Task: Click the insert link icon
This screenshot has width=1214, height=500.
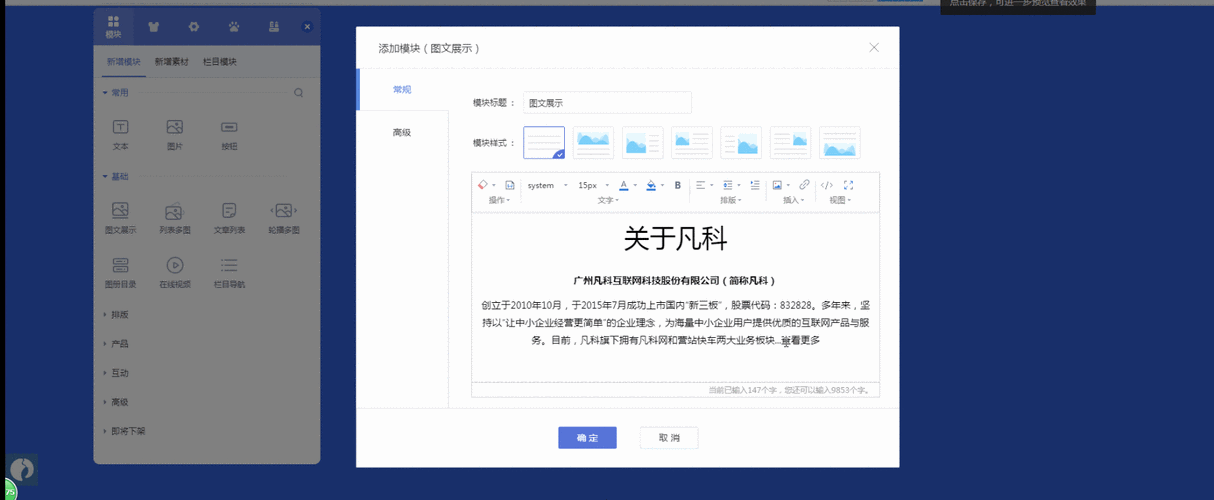Action: [x=804, y=185]
